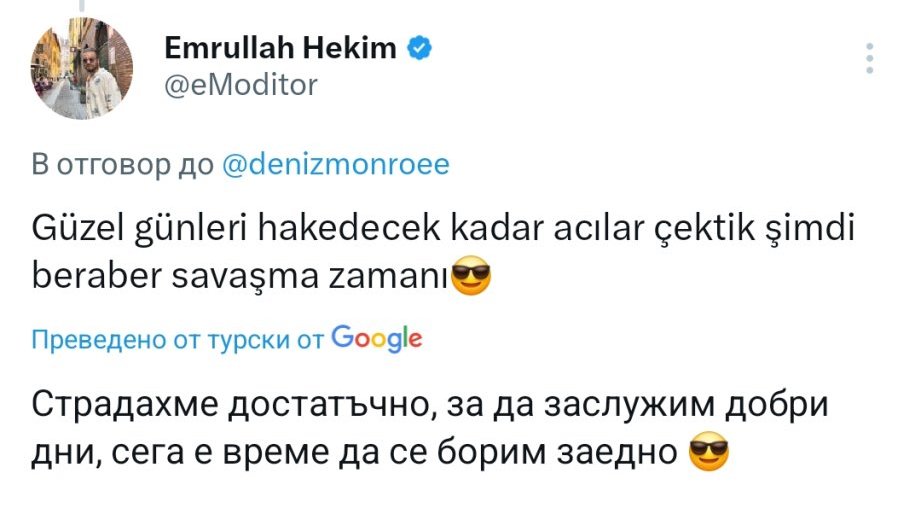Click the blue verified badge
Image resolution: width=921 pixels, height=513 pixels.
click(421, 48)
